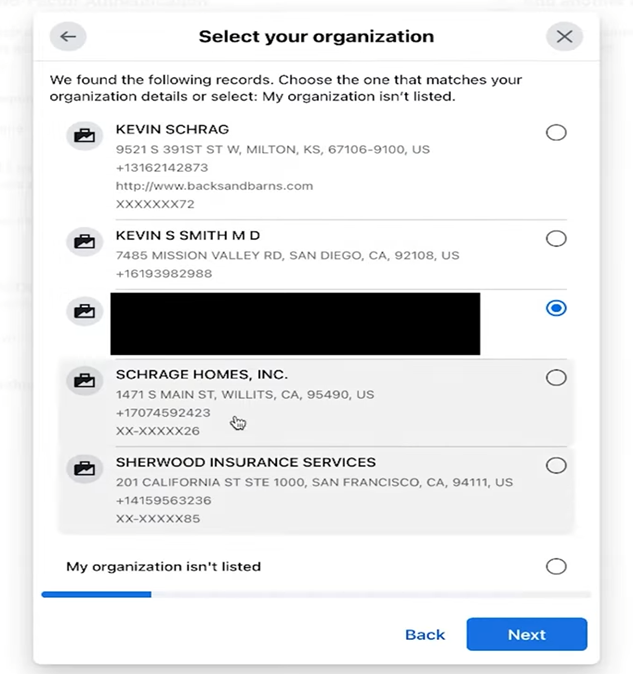Click address 9521 S 391ST ST W, MILTON
Screen dimensions: 633x674
(x=273, y=150)
